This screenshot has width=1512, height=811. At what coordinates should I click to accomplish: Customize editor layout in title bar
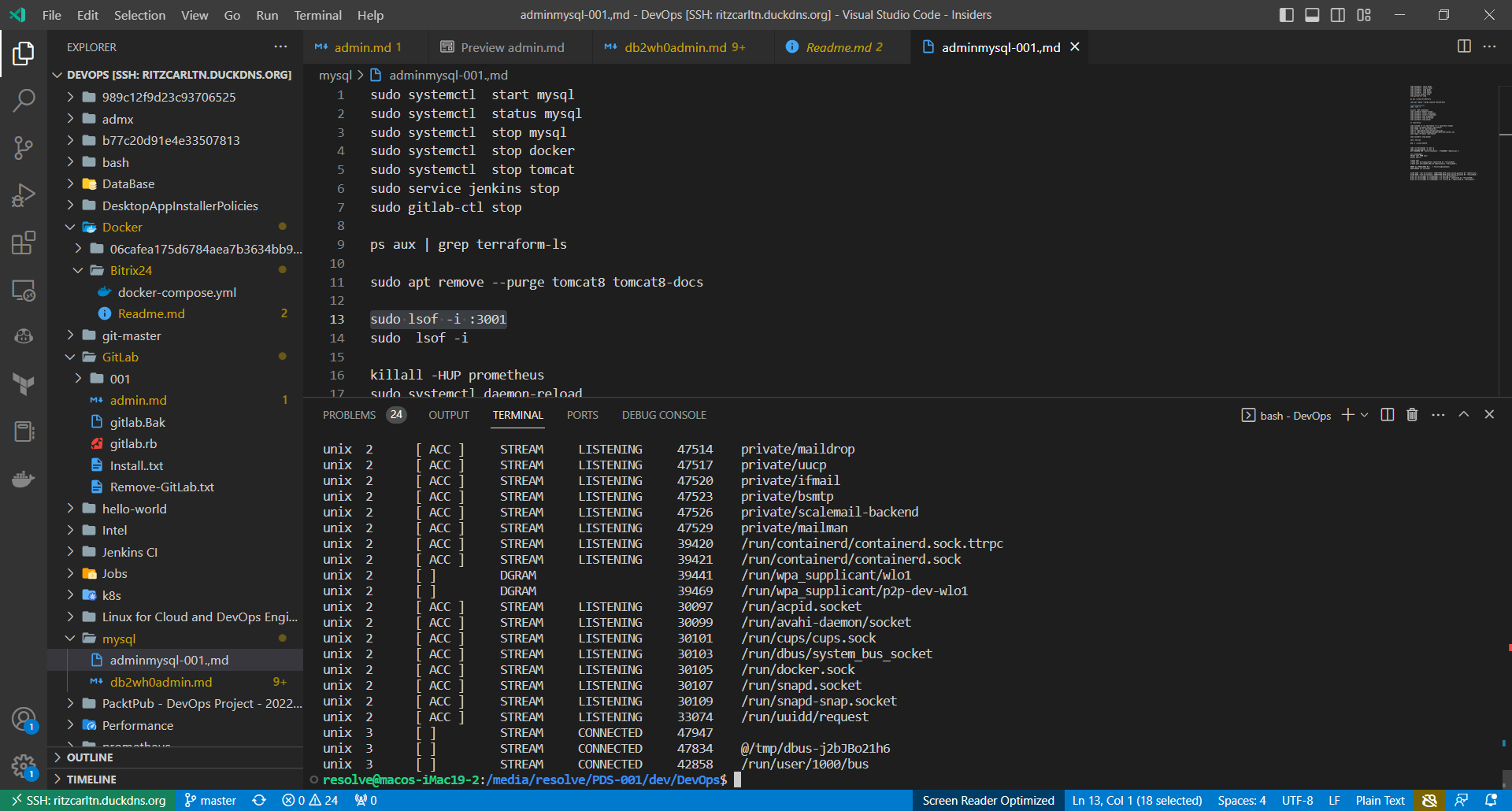click(1364, 15)
